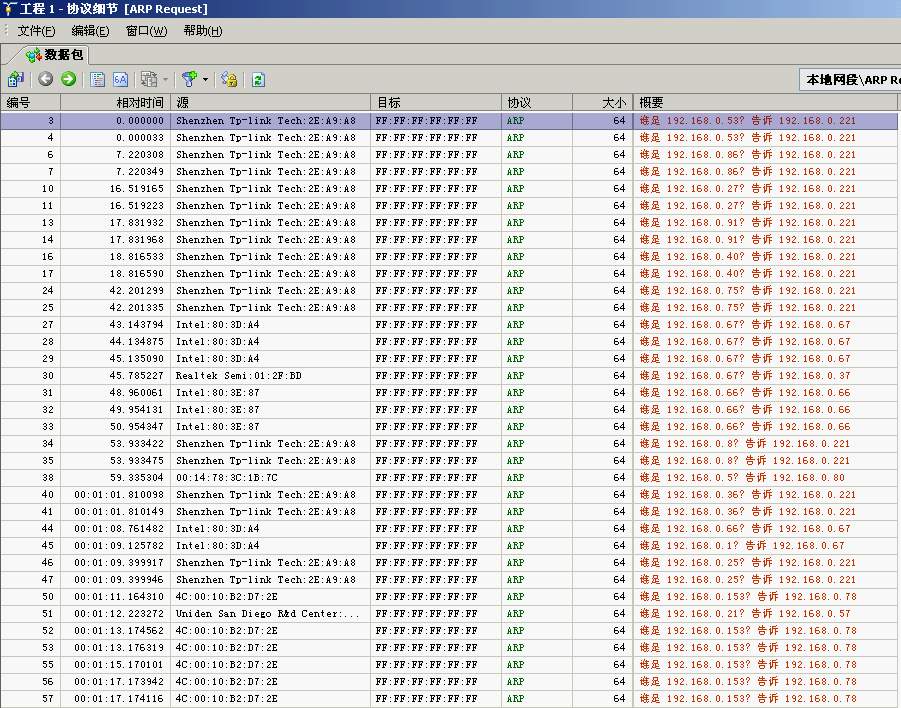Switch to the 数据包 tab
This screenshot has height=708, width=901.
(x=55, y=55)
